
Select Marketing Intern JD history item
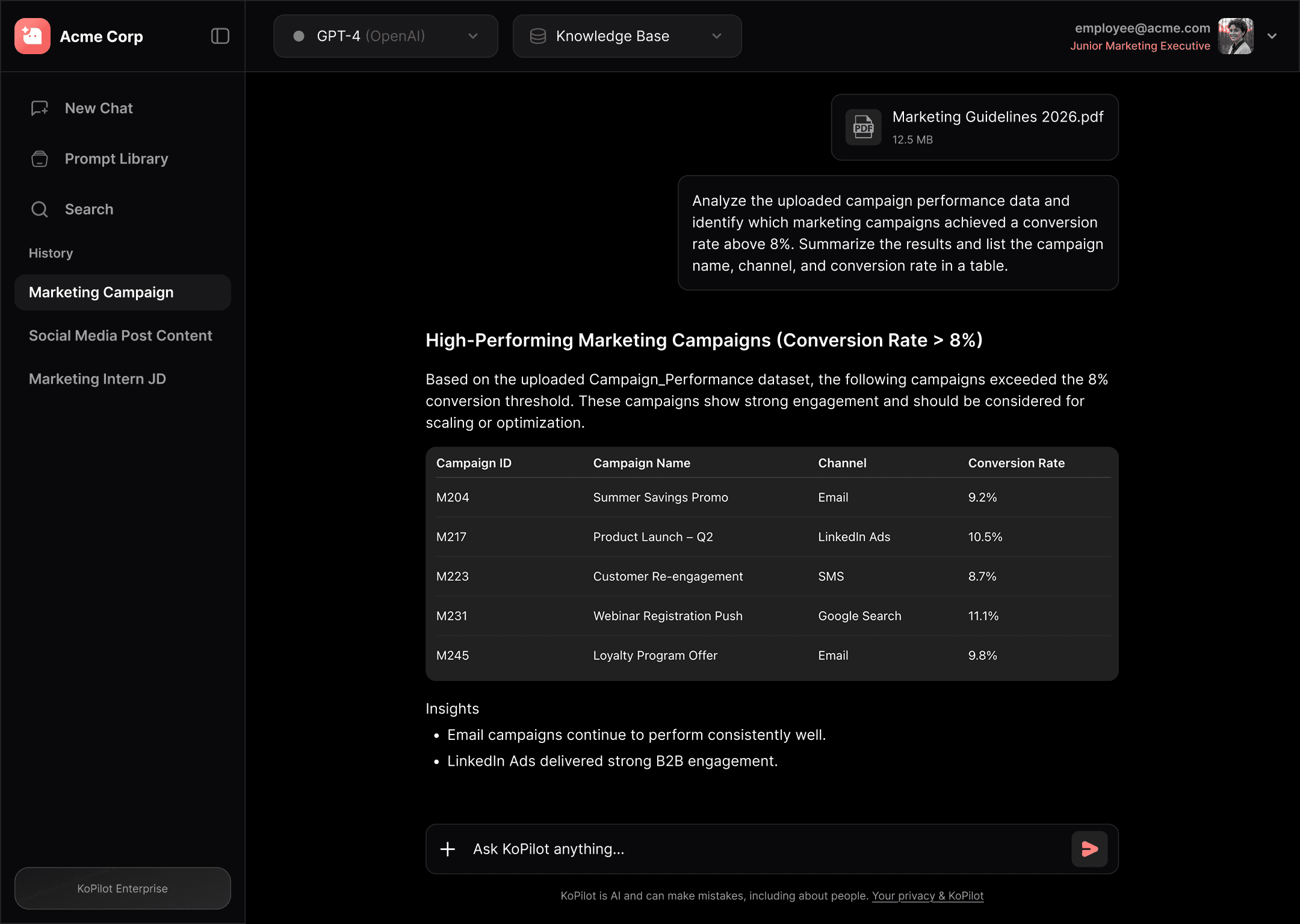coord(97,379)
